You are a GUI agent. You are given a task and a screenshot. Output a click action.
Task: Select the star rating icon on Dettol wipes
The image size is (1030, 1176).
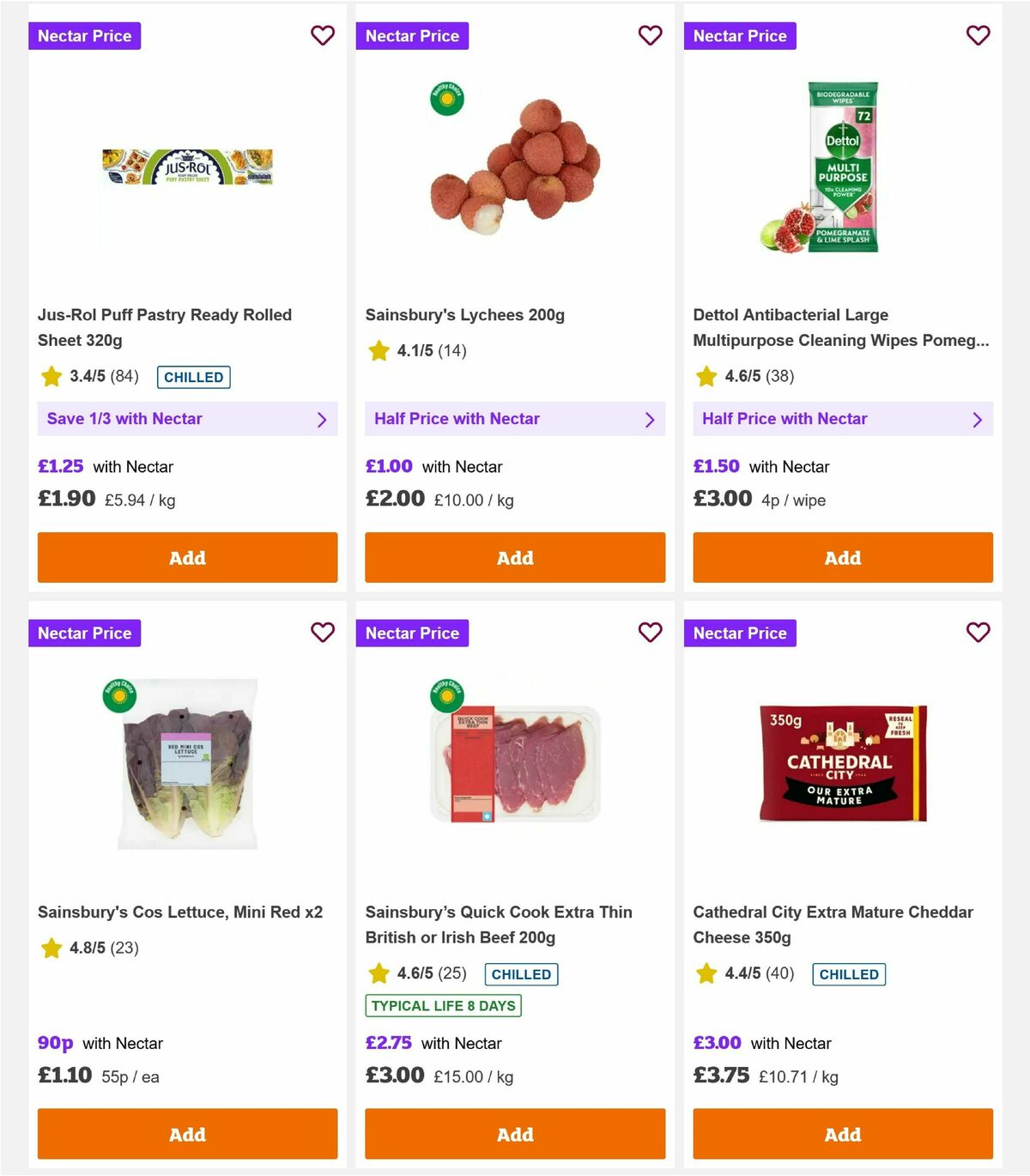coord(706,375)
